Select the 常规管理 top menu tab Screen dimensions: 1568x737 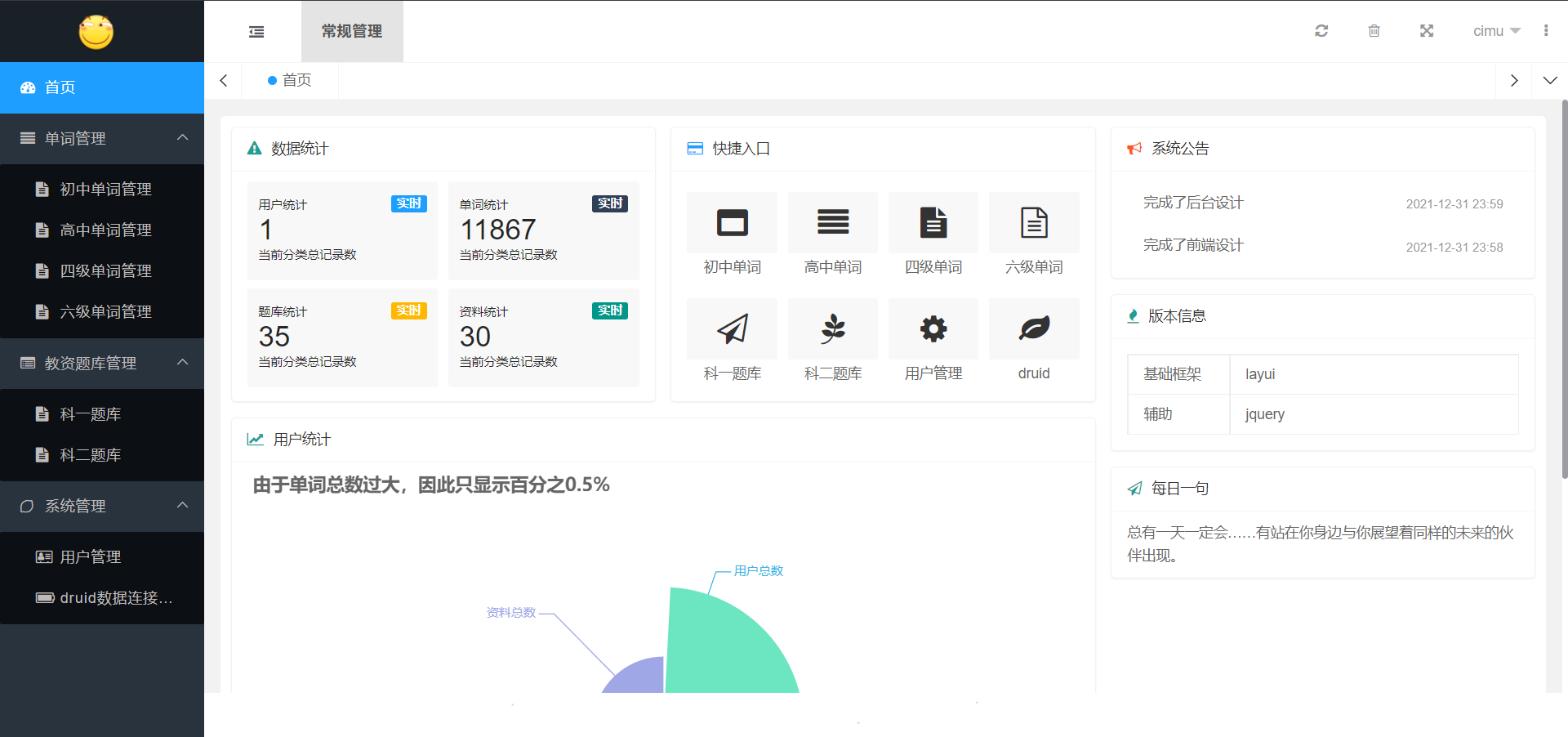point(352,31)
